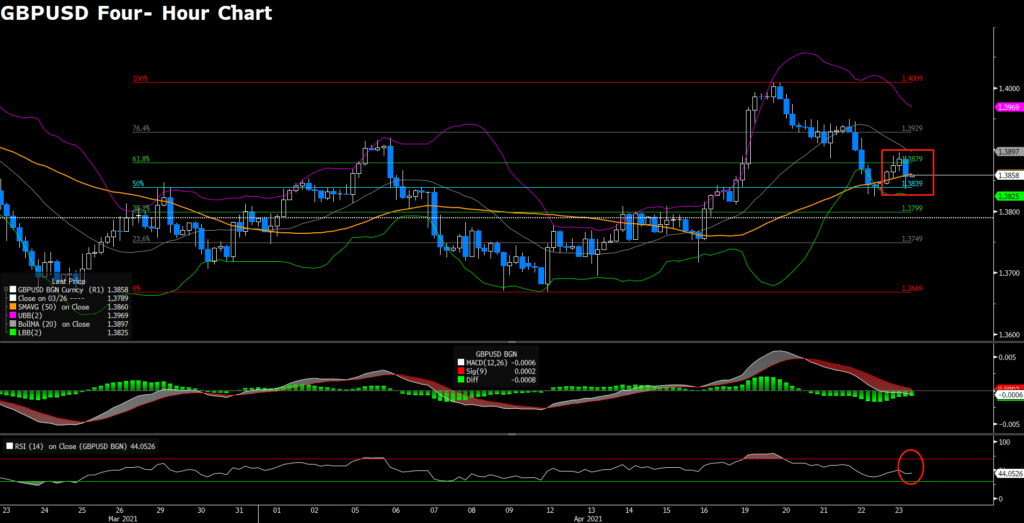Click the white GBPUSD BGN Curncy legend swatch
This screenshot has height=523, width=1024.
click(13, 289)
